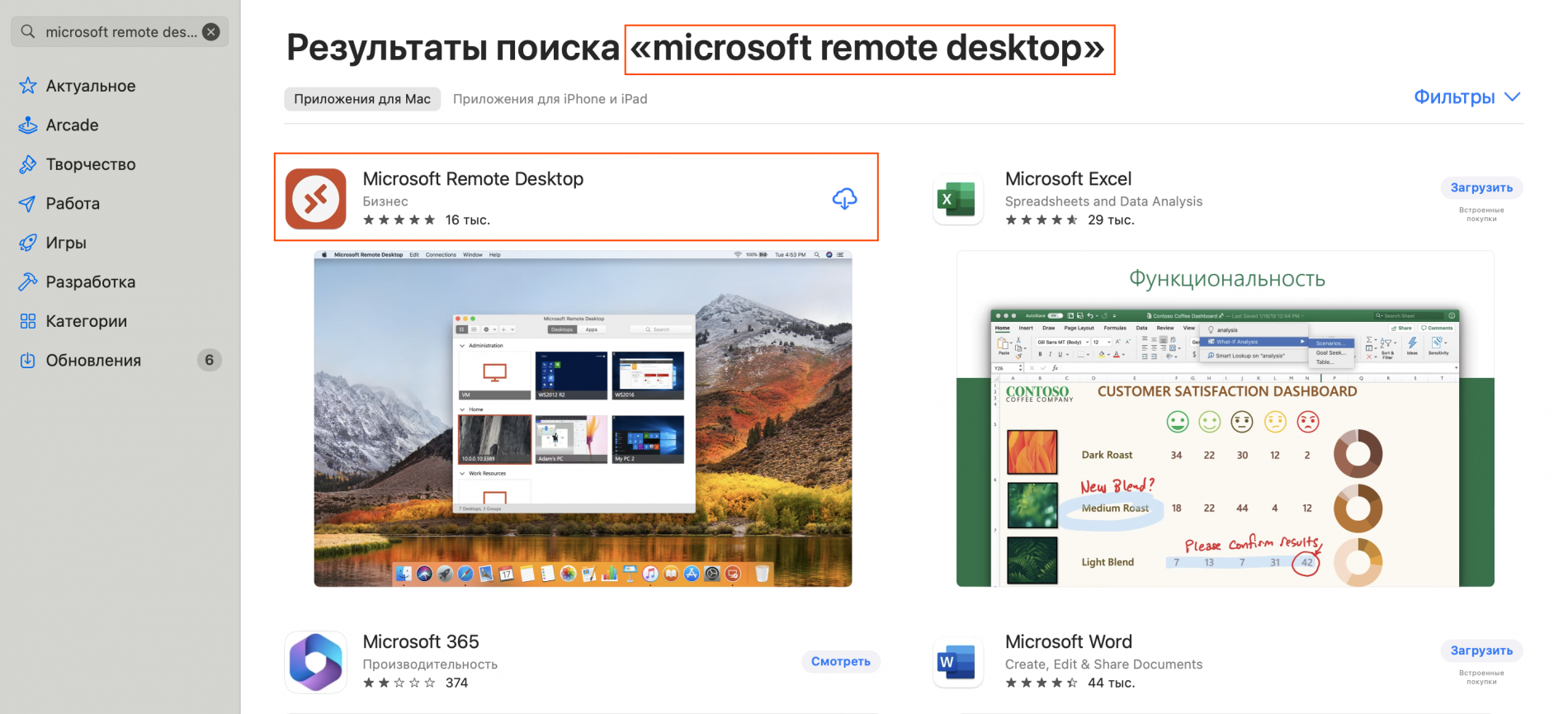Click the Microsoft Word app icon
This screenshot has height=714, width=1568.
957,661
